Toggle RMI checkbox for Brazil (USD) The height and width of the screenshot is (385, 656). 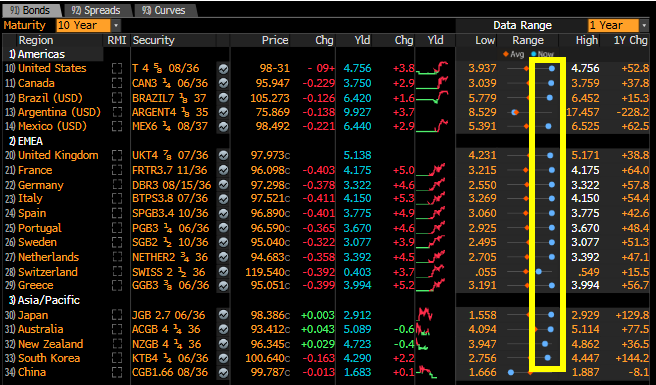click(x=117, y=98)
